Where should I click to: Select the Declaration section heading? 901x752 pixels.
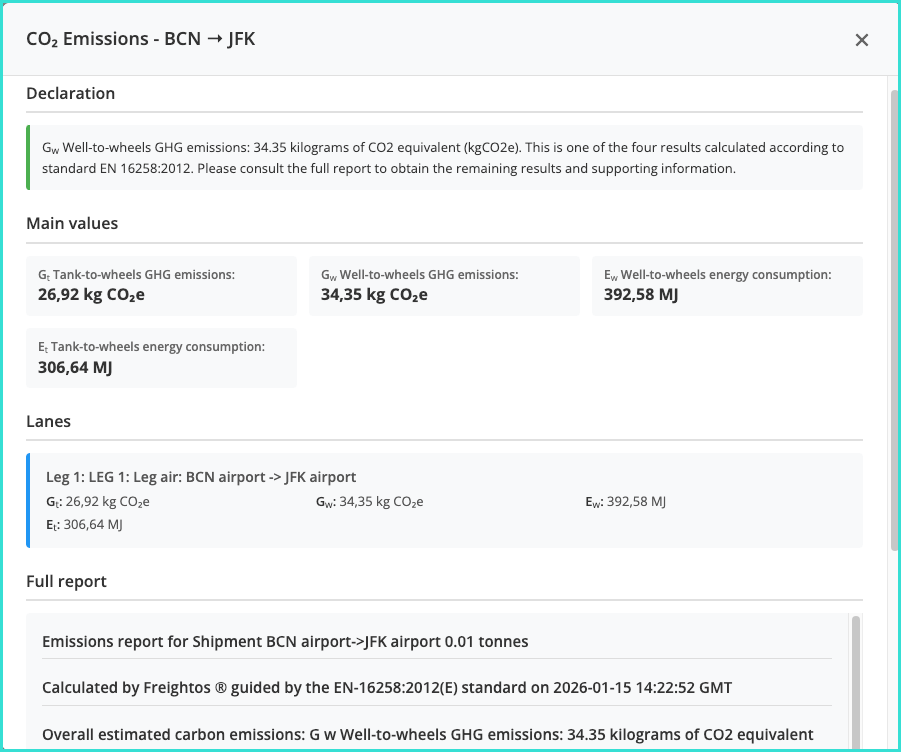(x=71, y=93)
